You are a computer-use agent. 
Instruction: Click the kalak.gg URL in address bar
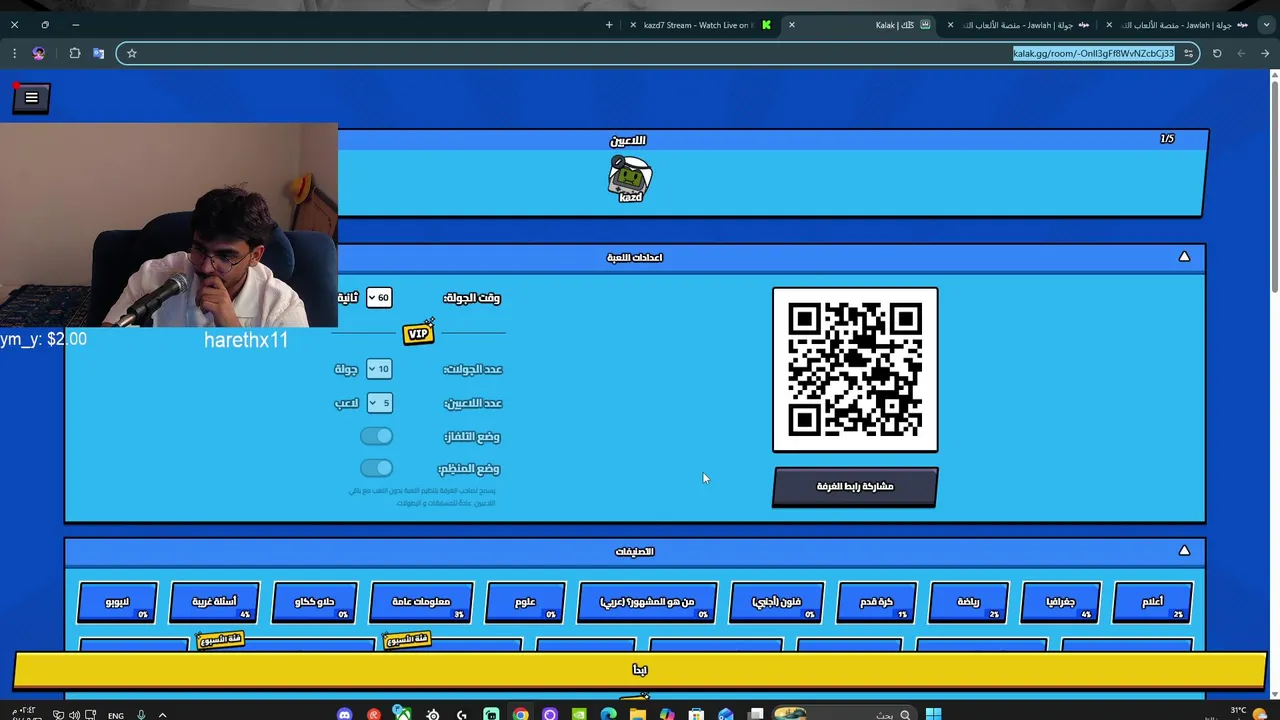coord(1093,54)
